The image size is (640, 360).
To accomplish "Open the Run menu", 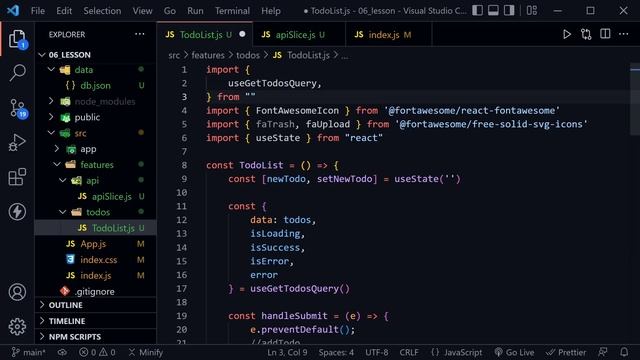I will pos(195,11).
